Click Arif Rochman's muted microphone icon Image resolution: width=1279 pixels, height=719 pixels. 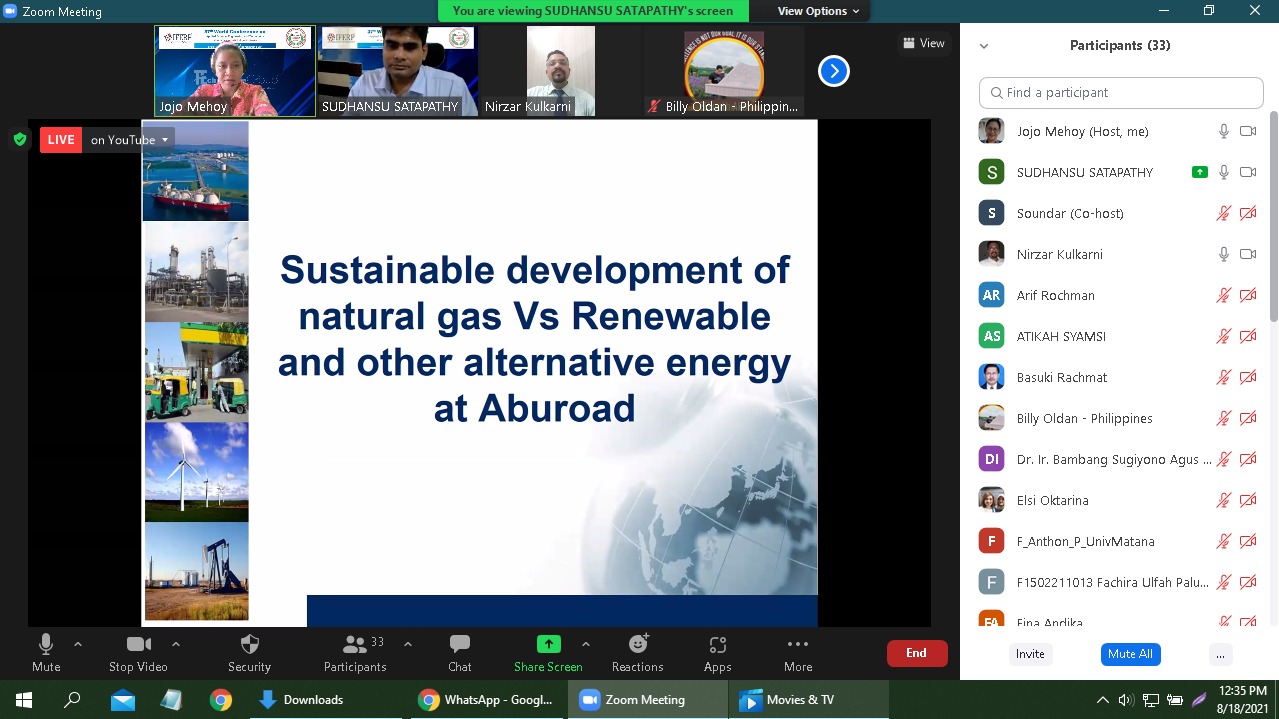click(x=1223, y=295)
